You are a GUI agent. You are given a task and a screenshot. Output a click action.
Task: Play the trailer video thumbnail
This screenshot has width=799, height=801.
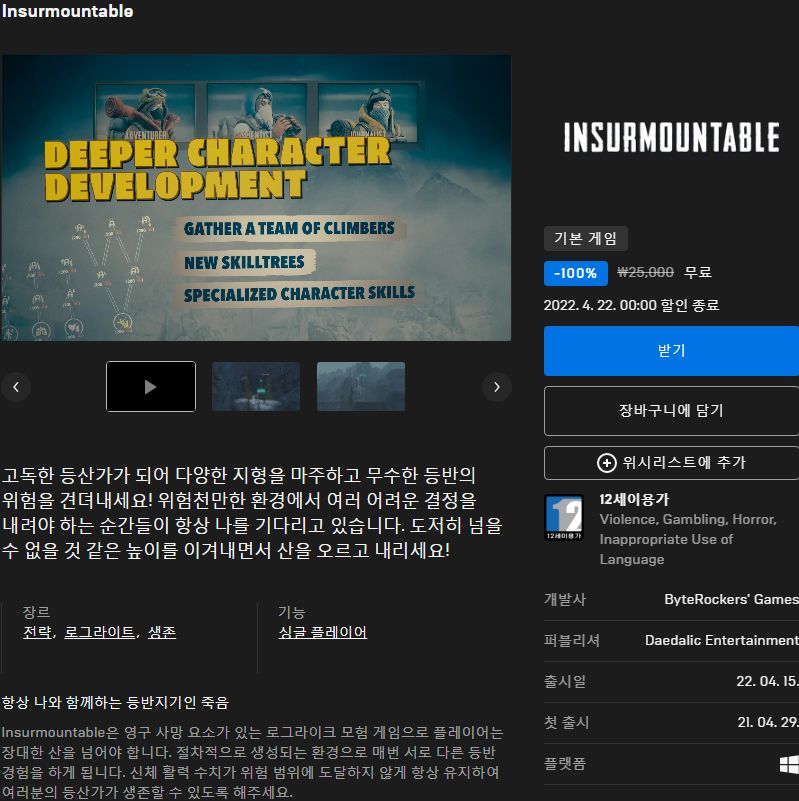coord(151,387)
